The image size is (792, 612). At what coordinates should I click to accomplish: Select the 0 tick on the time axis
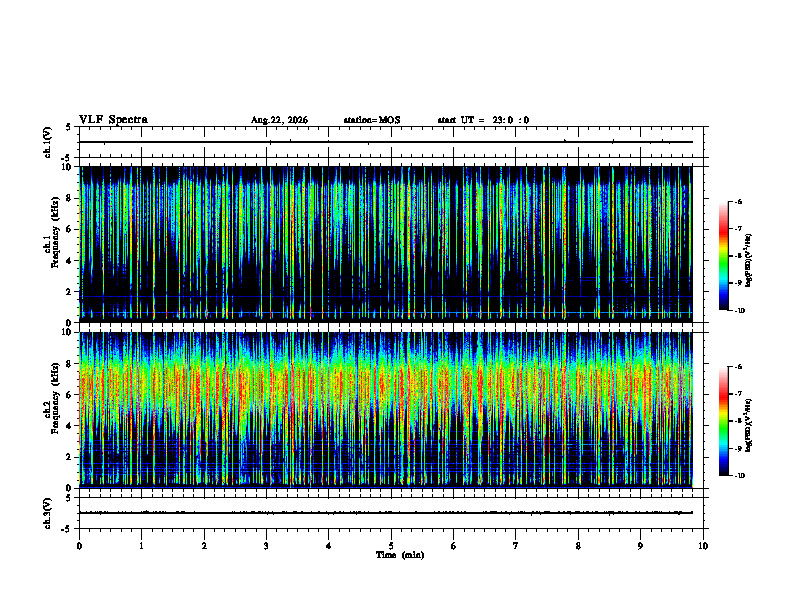pos(79,546)
